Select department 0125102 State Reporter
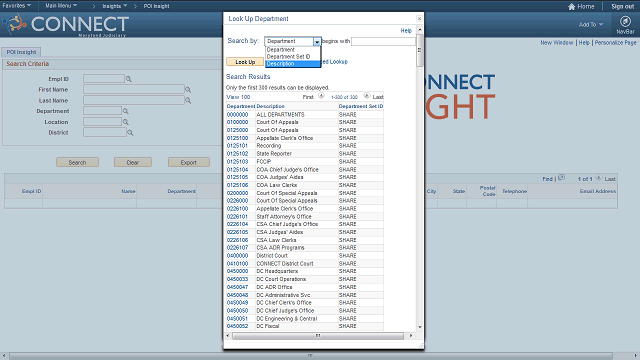Image resolution: width=640 pixels, height=360 pixels. pyautogui.click(x=237, y=154)
